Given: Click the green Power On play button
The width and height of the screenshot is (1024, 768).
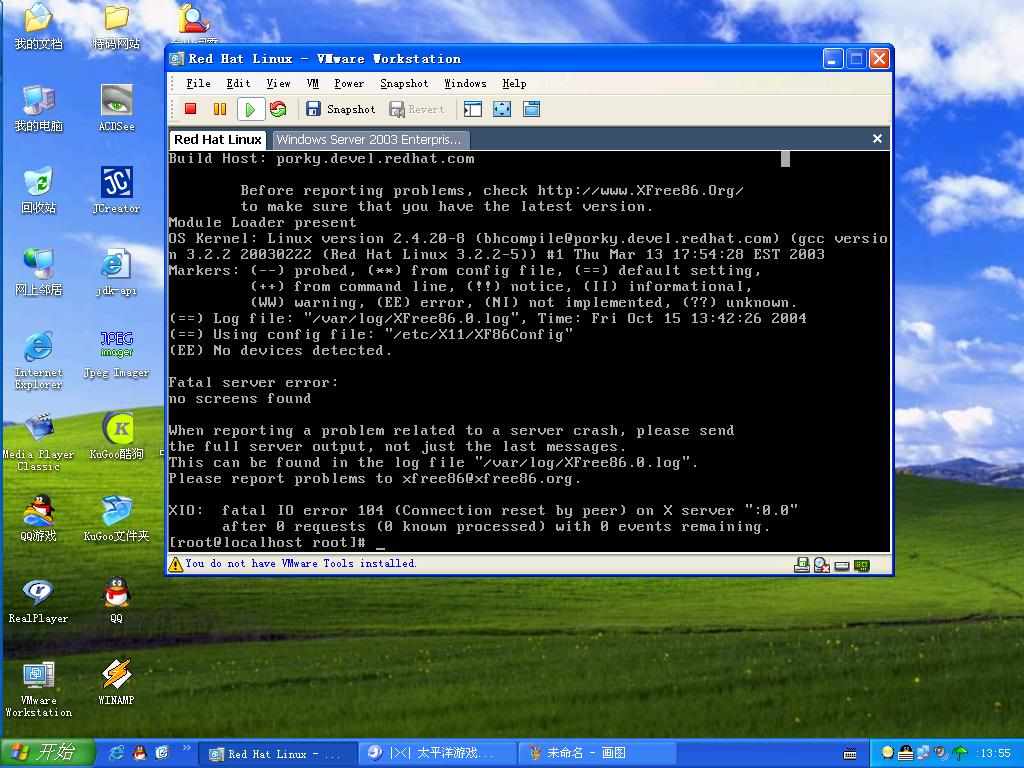Looking at the screenshot, I should point(250,109).
